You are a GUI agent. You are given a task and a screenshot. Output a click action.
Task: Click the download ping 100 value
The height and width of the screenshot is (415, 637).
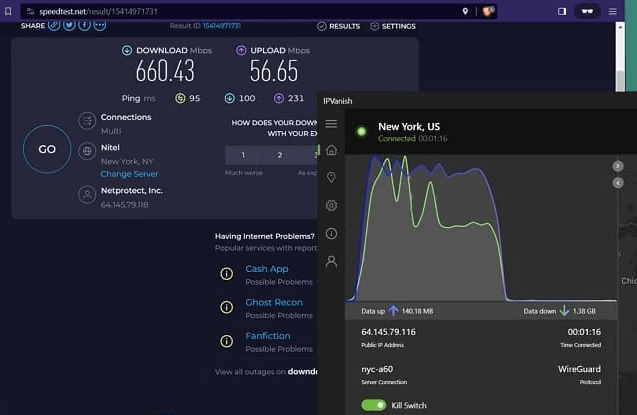[247, 98]
